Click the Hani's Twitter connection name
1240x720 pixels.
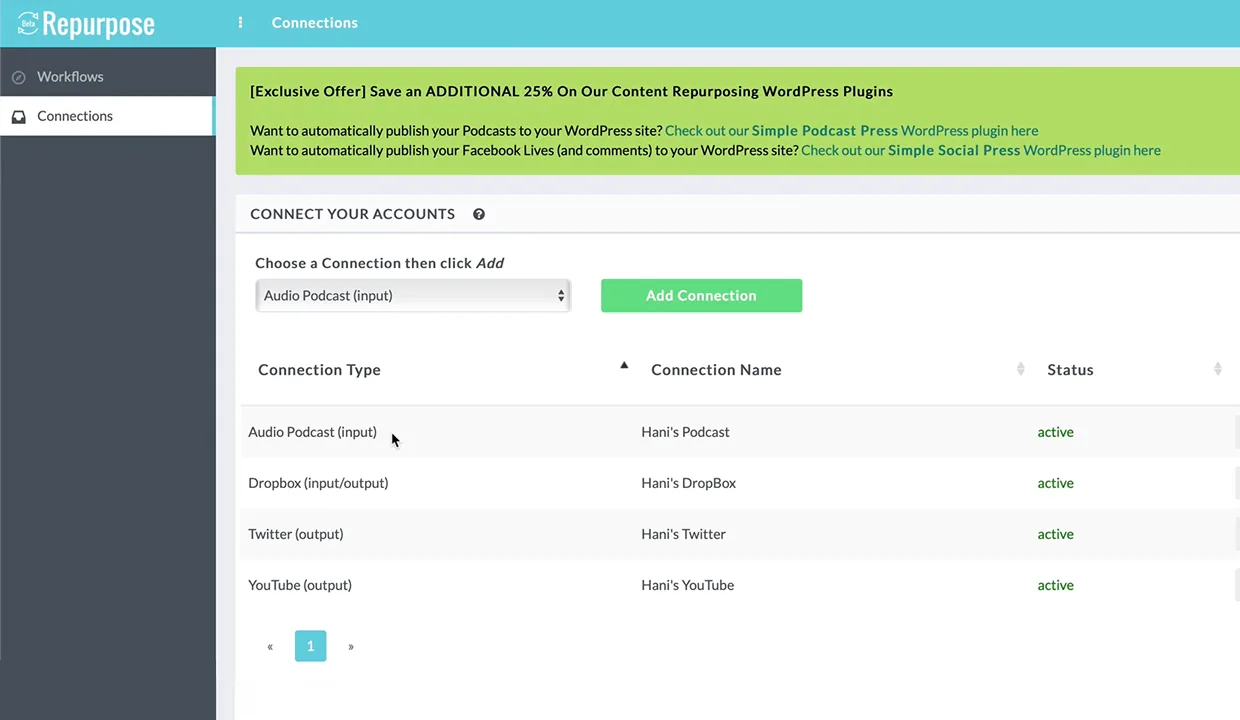(683, 534)
